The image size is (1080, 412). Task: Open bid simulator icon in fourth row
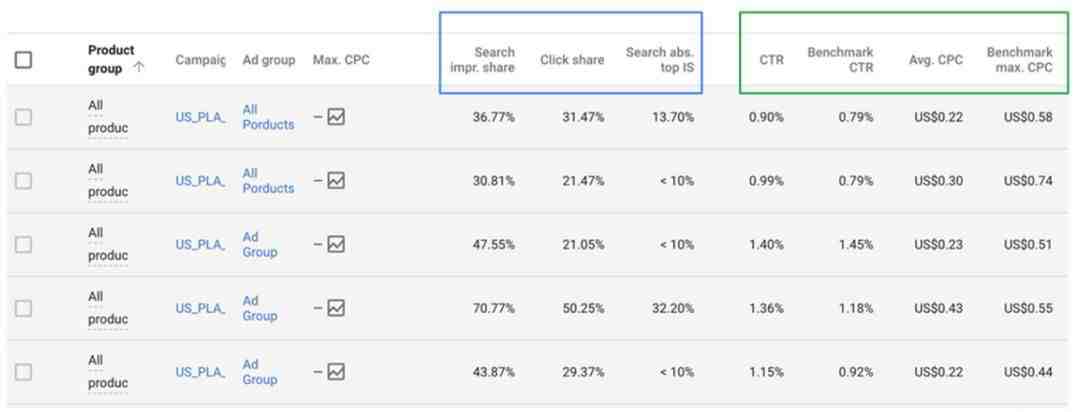(336, 308)
